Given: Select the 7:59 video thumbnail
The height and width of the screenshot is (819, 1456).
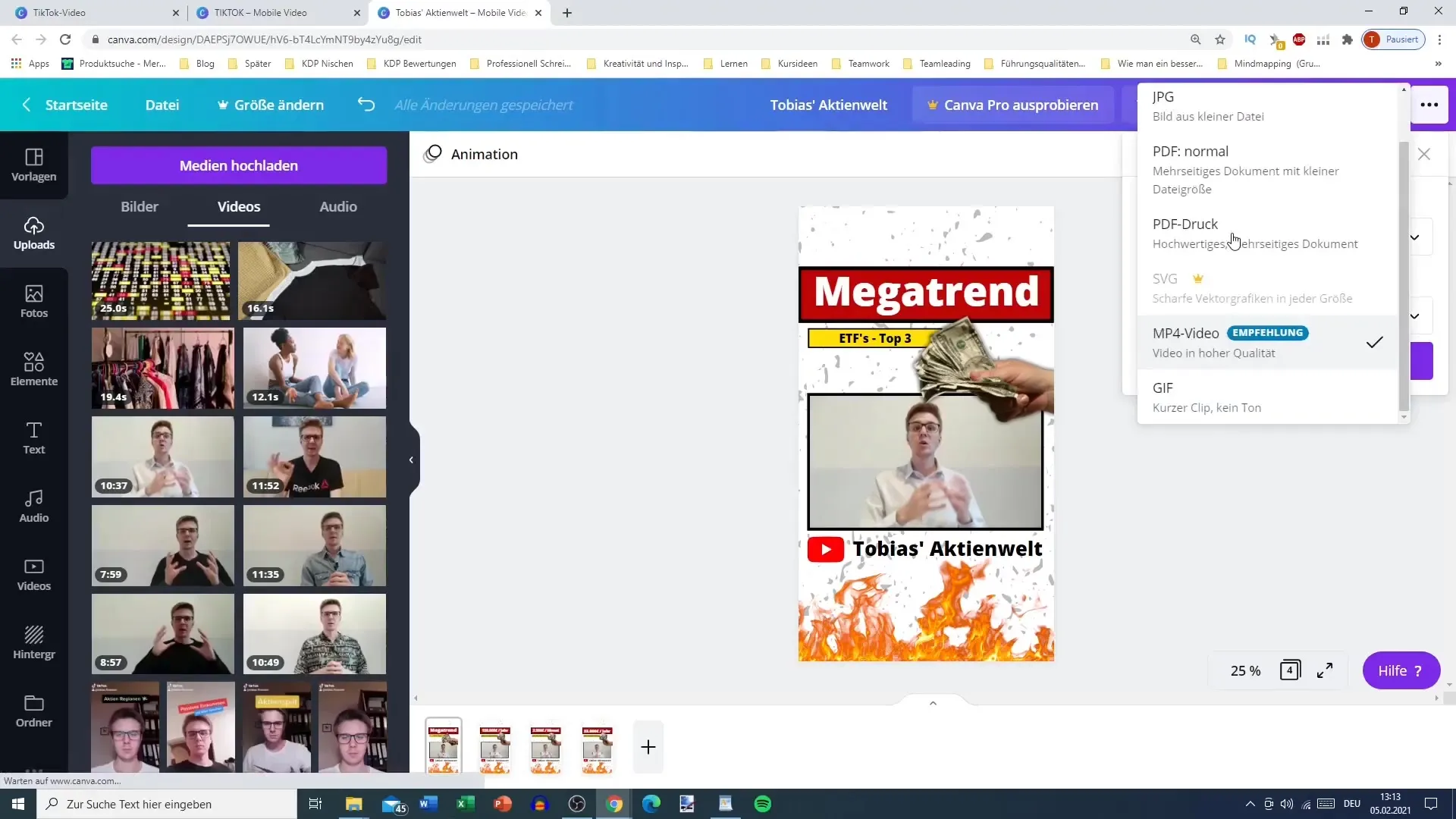Looking at the screenshot, I should (x=163, y=546).
